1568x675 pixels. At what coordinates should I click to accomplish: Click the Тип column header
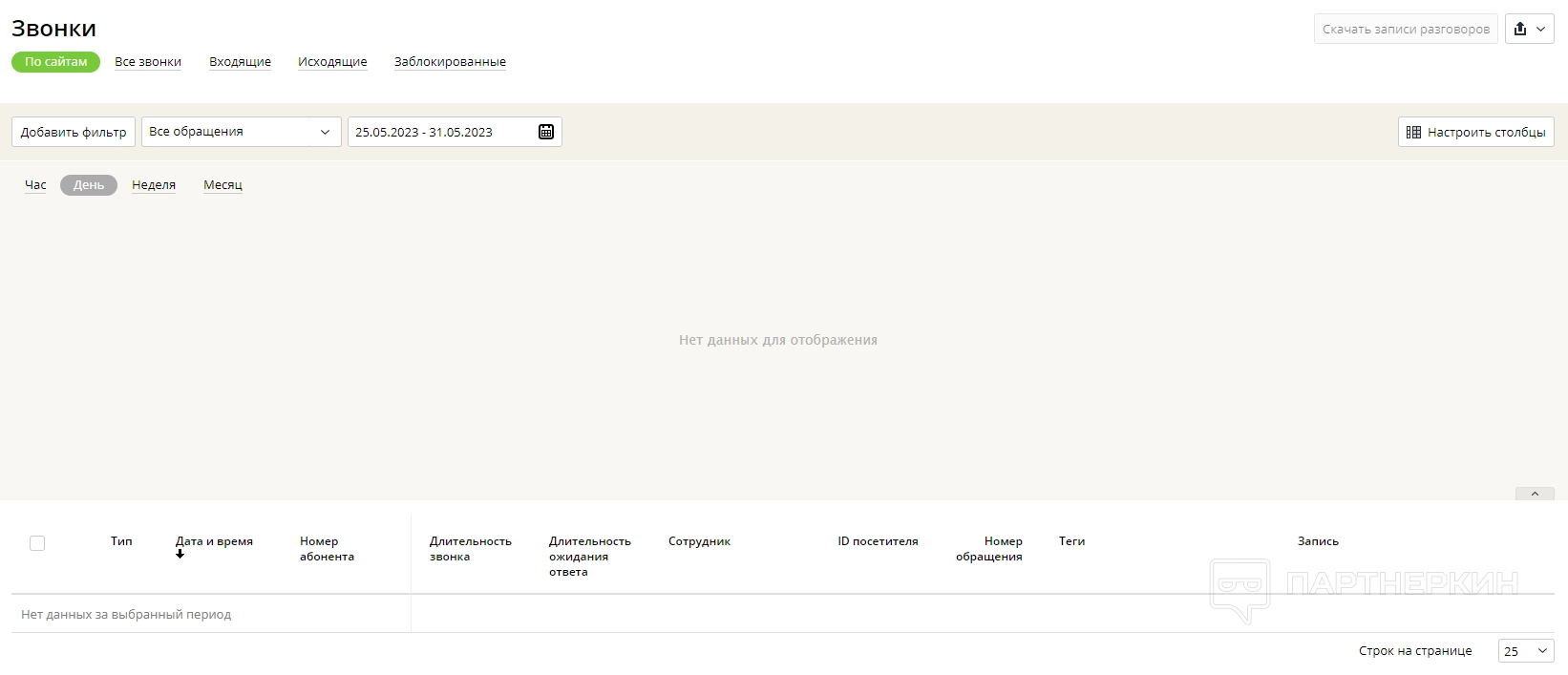pyautogui.click(x=121, y=541)
